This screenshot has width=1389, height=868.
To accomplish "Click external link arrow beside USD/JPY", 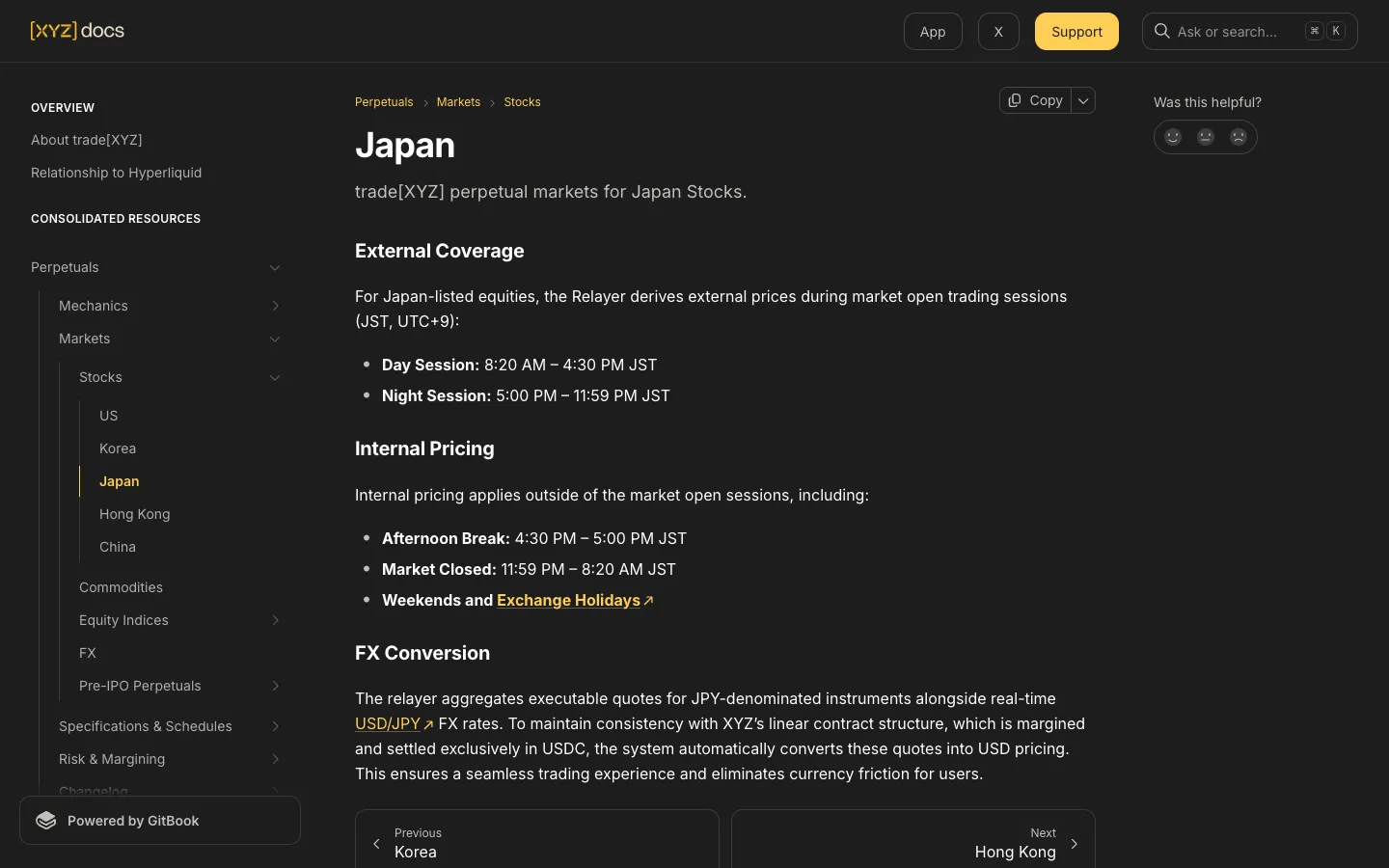I will pyautogui.click(x=428, y=724).
